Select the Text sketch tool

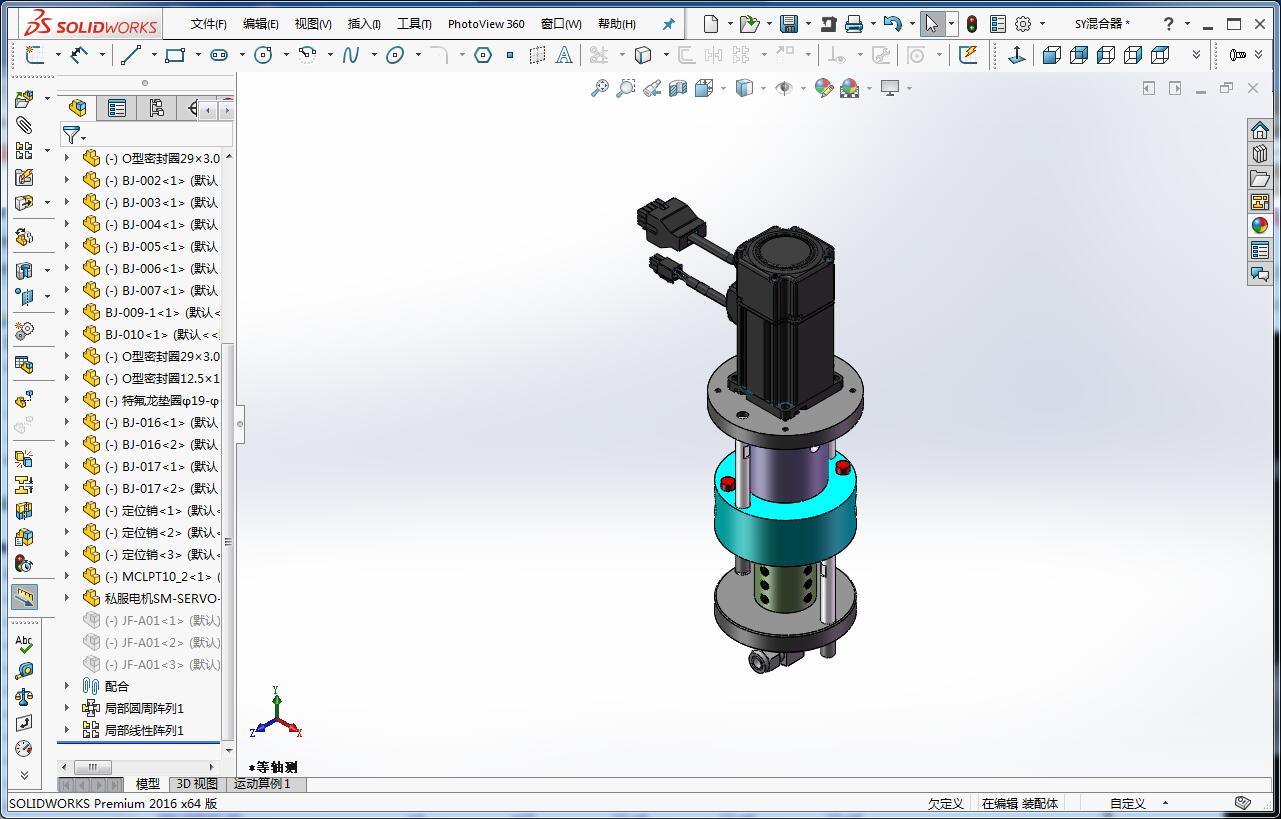pyautogui.click(x=564, y=56)
